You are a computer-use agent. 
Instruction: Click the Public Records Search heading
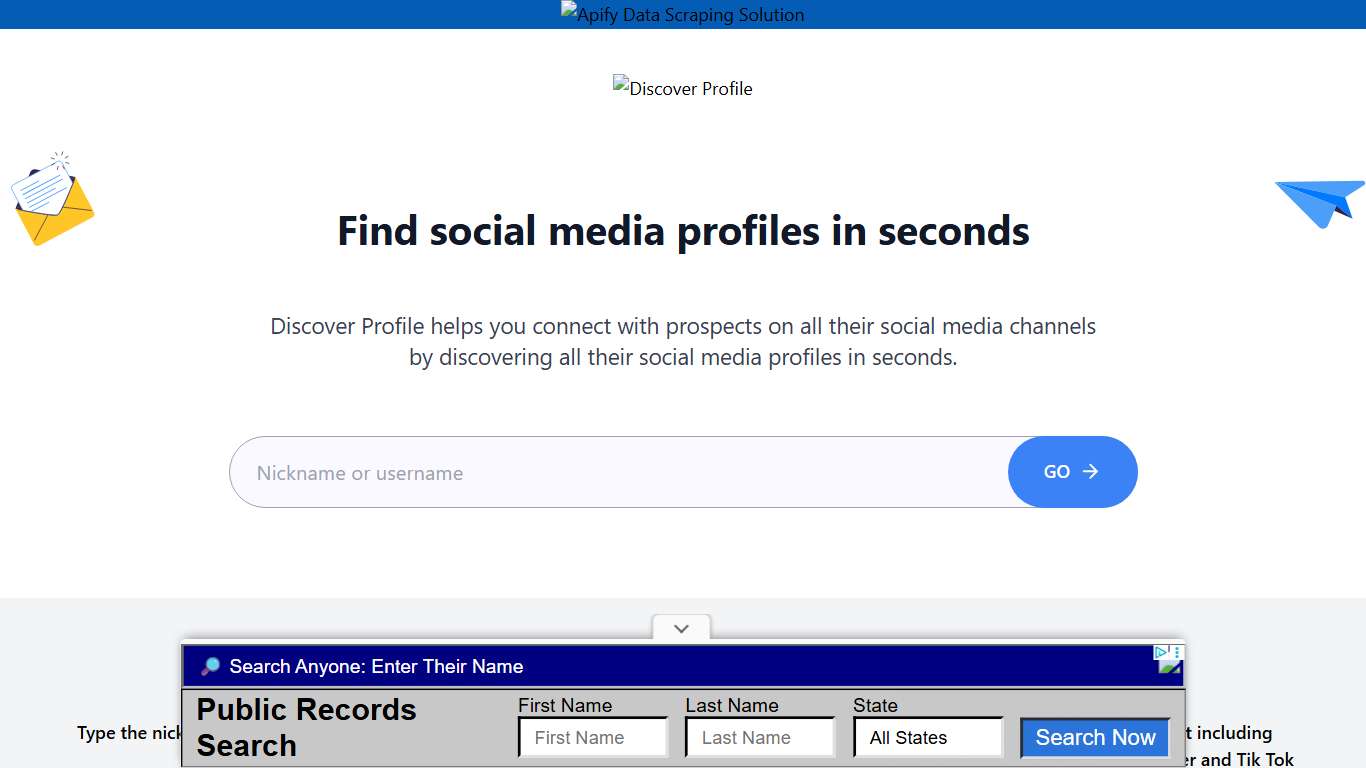pos(306,727)
